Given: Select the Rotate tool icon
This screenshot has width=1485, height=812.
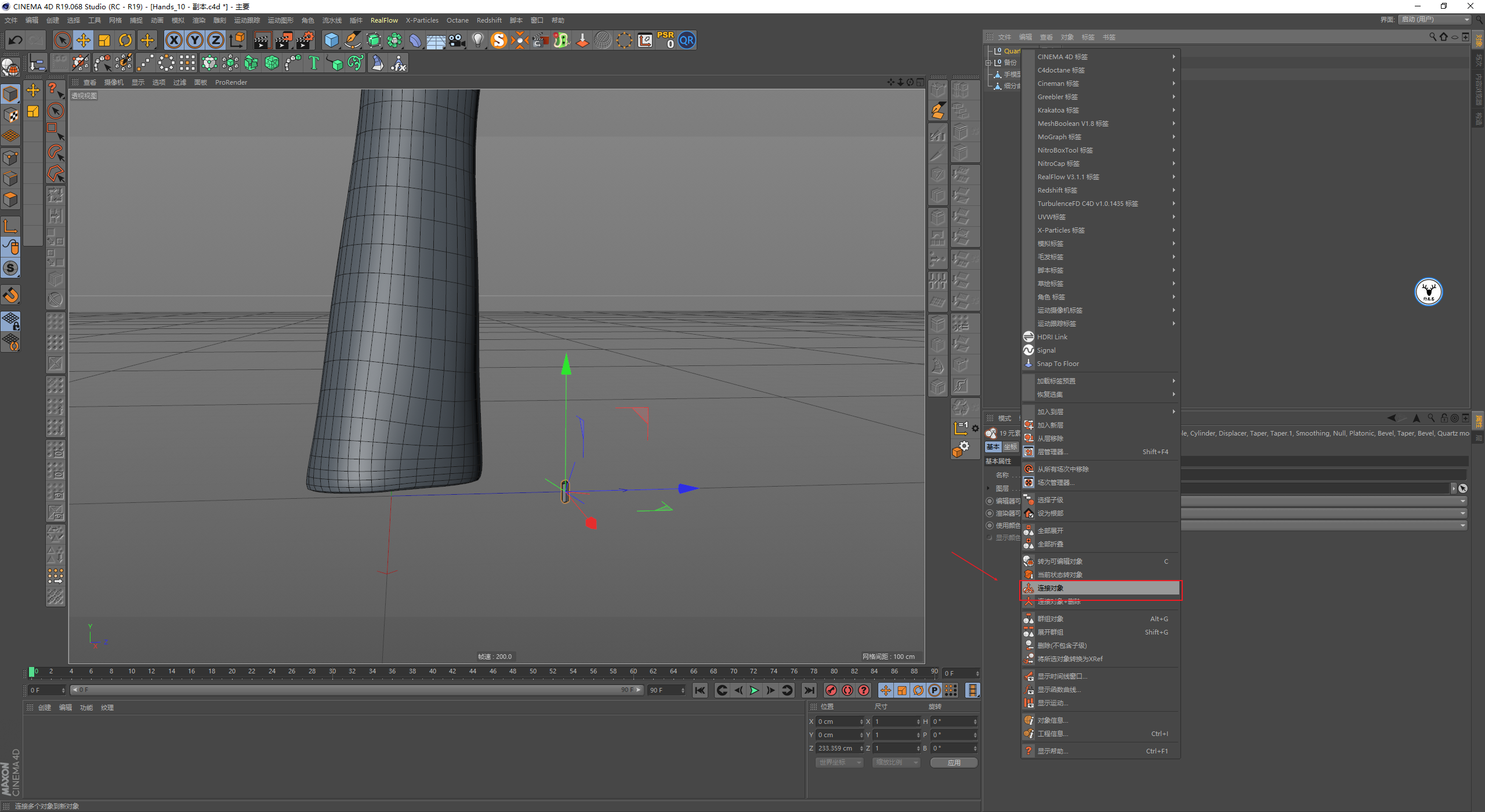Looking at the screenshot, I should pyautogui.click(x=125, y=41).
